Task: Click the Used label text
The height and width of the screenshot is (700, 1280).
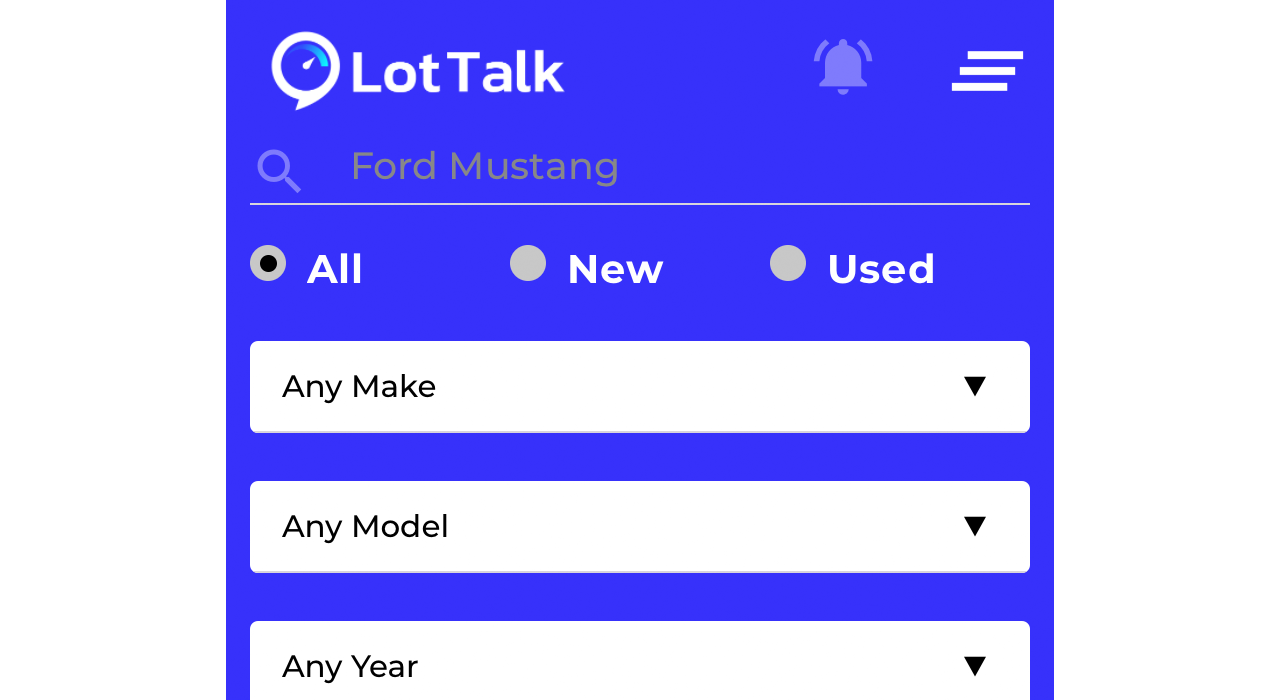Action: 881,269
